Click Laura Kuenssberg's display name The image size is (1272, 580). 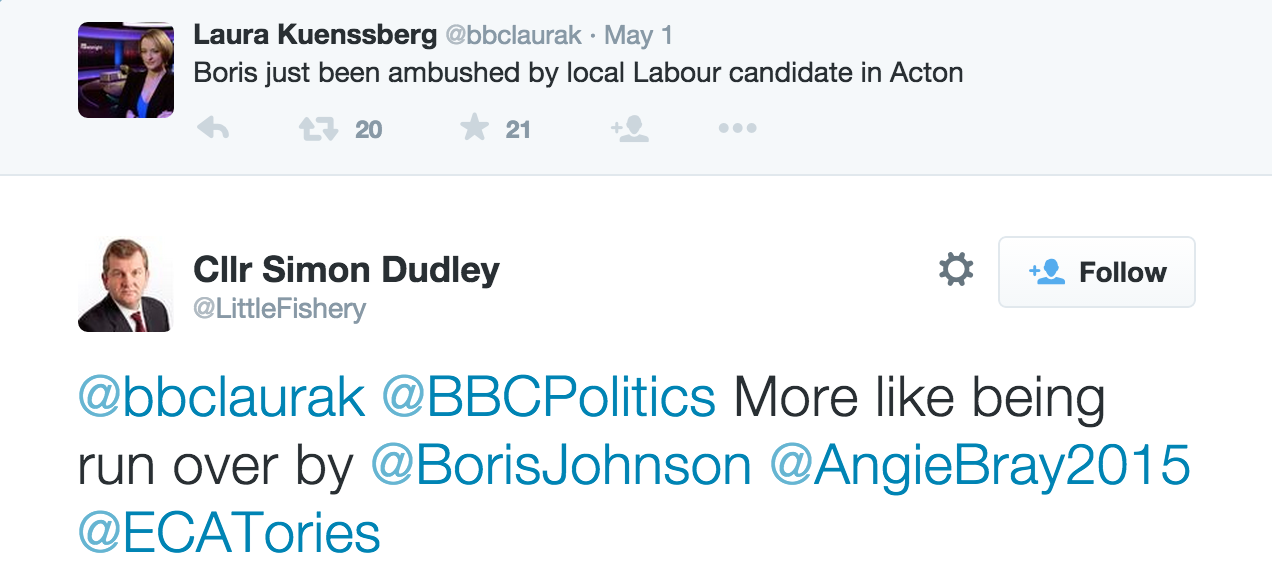pyautogui.click(x=314, y=35)
